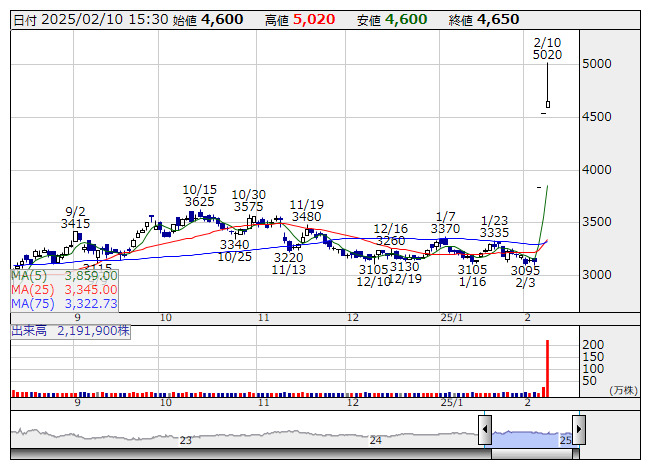Click the date 2025/02/10 15:30 in header

(89, 19)
